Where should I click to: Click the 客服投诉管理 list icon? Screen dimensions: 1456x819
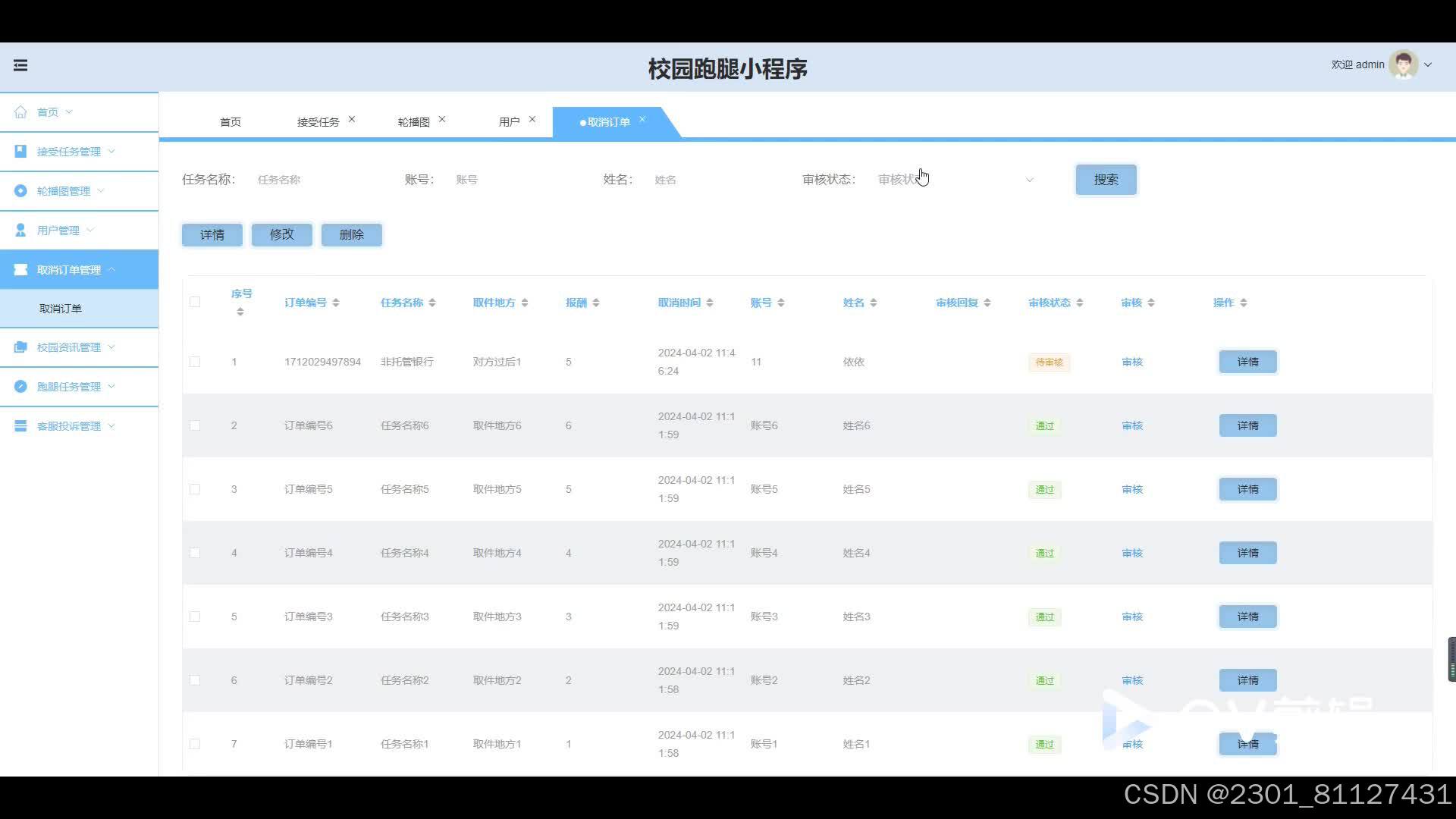click(x=20, y=426)
